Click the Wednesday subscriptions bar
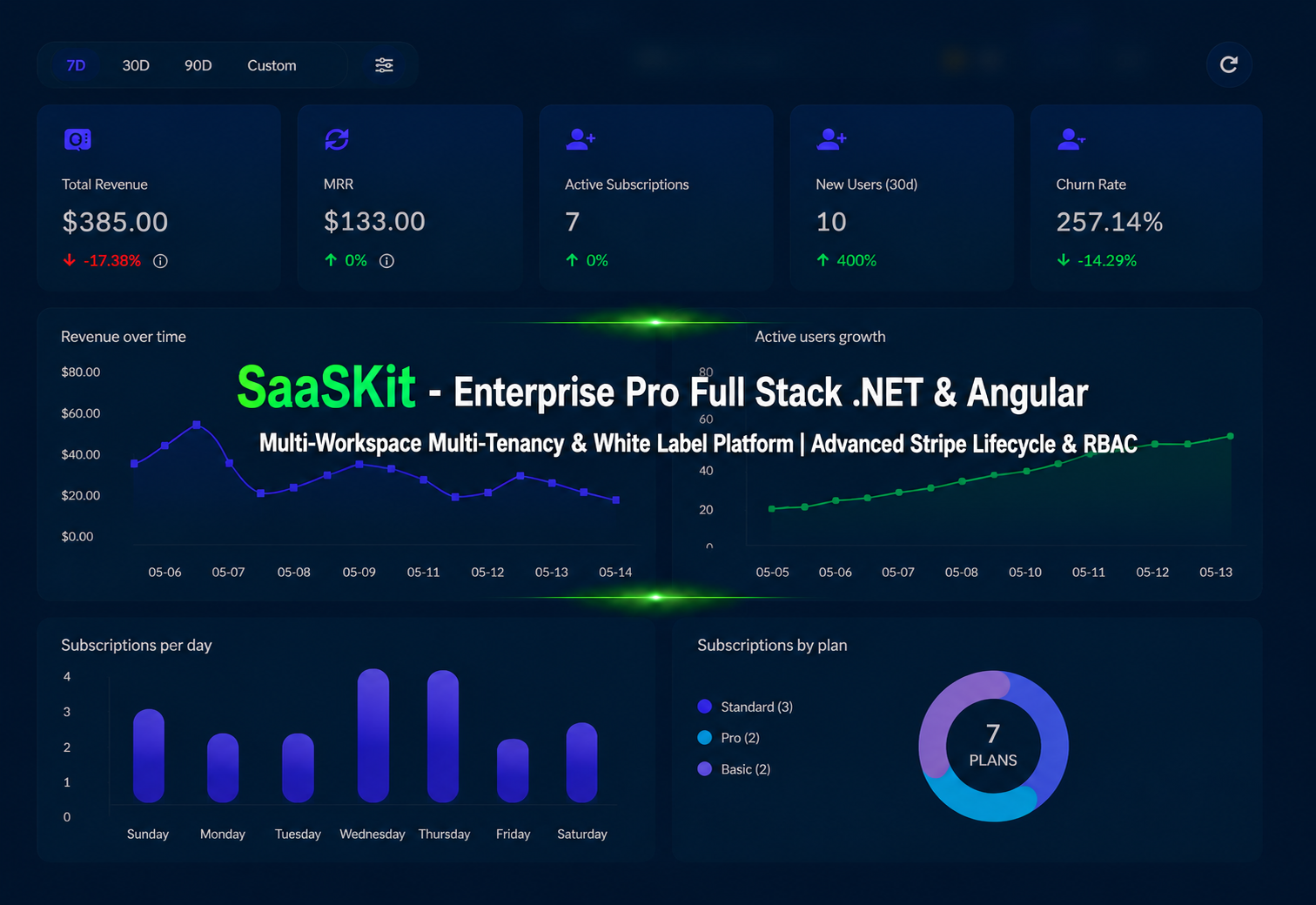The image size is (1316, 905). (x=373, y=735)
